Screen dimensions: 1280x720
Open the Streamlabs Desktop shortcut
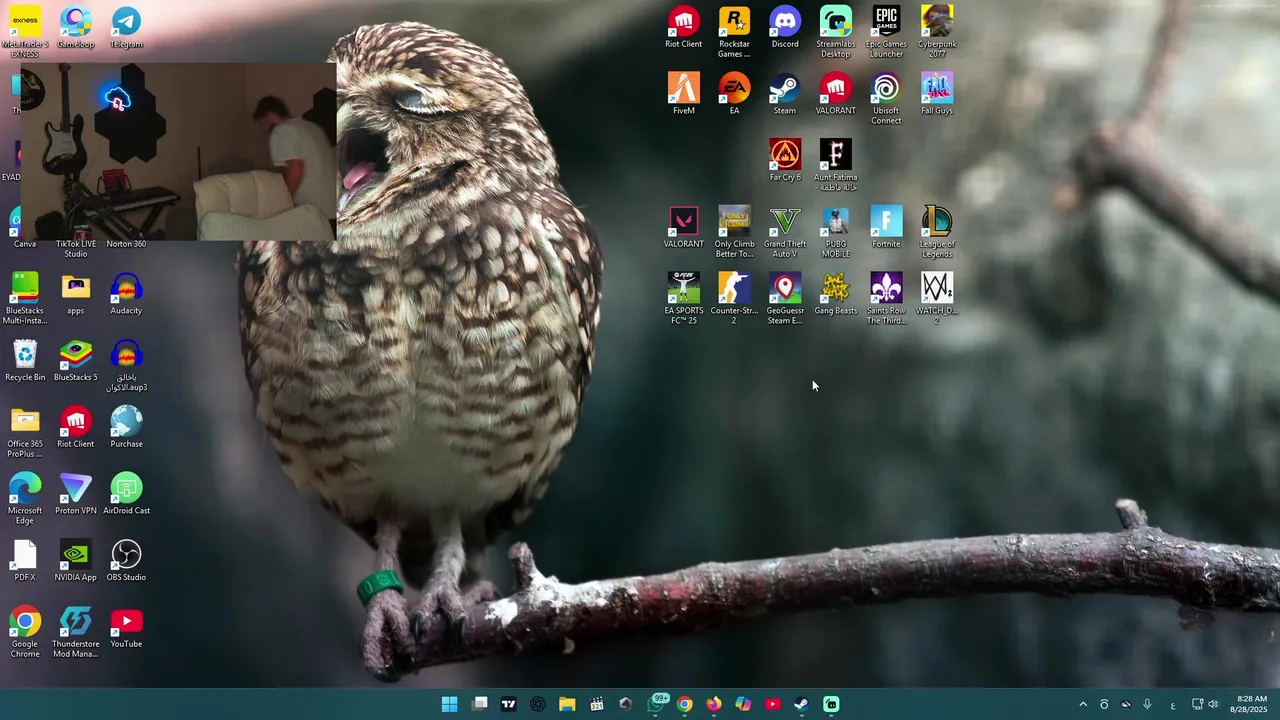(x=836, y=31)
